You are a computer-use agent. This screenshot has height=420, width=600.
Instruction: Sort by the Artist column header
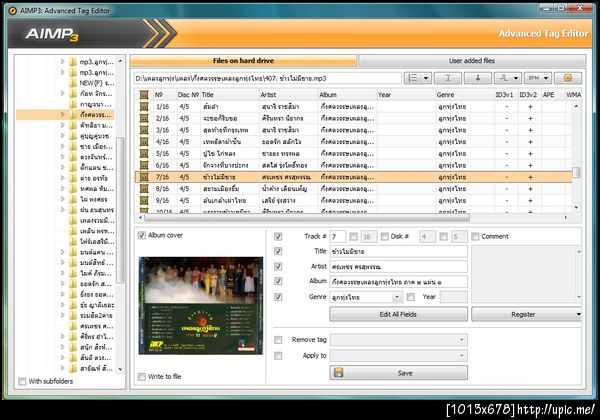[289, 94]
